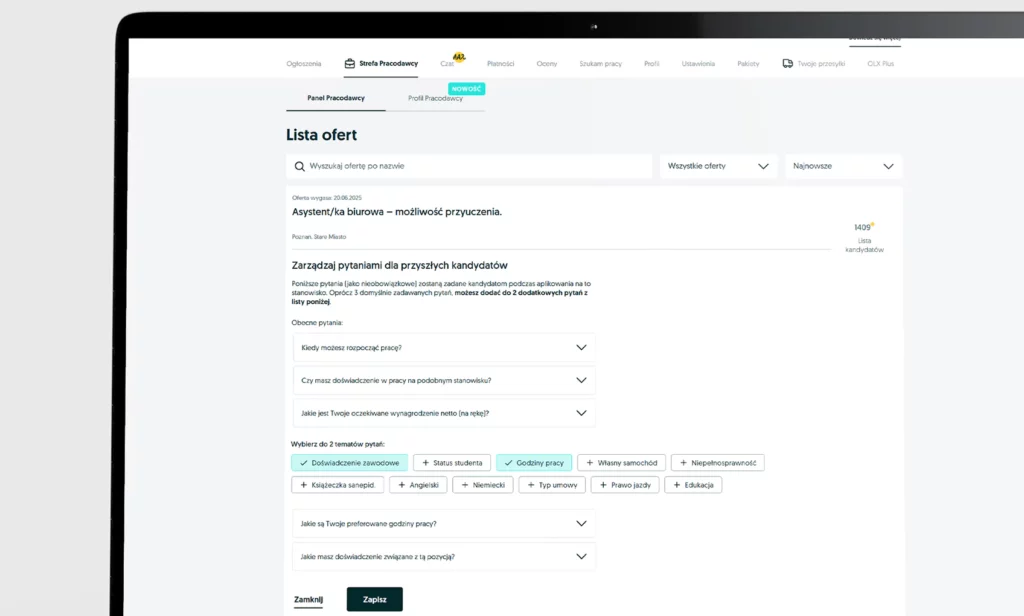Click the plus icon on Własny samochód
The height and width of the screenshot is (616, 1024).
pos(588,463)
